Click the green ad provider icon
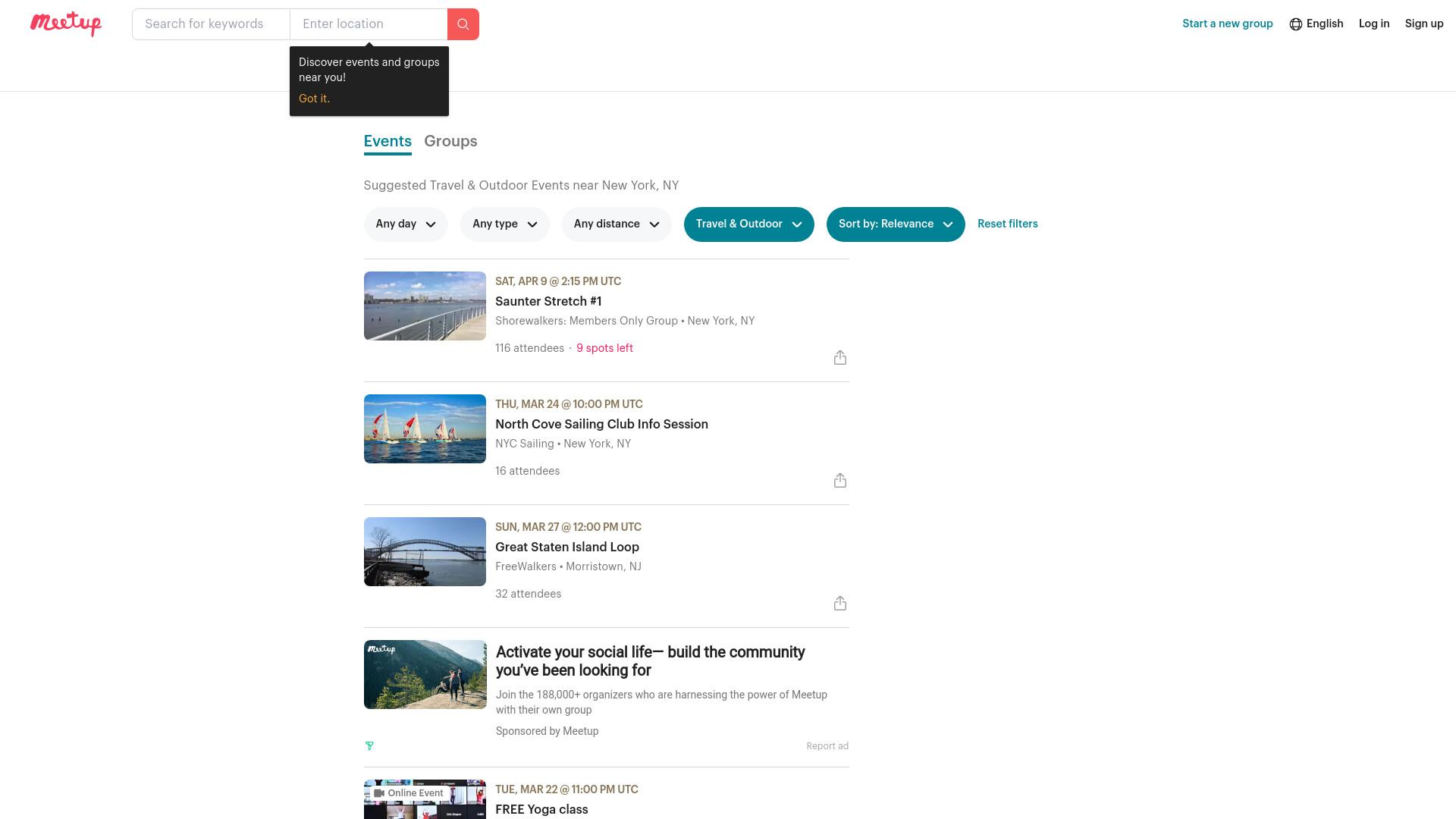 coord(369,746)
